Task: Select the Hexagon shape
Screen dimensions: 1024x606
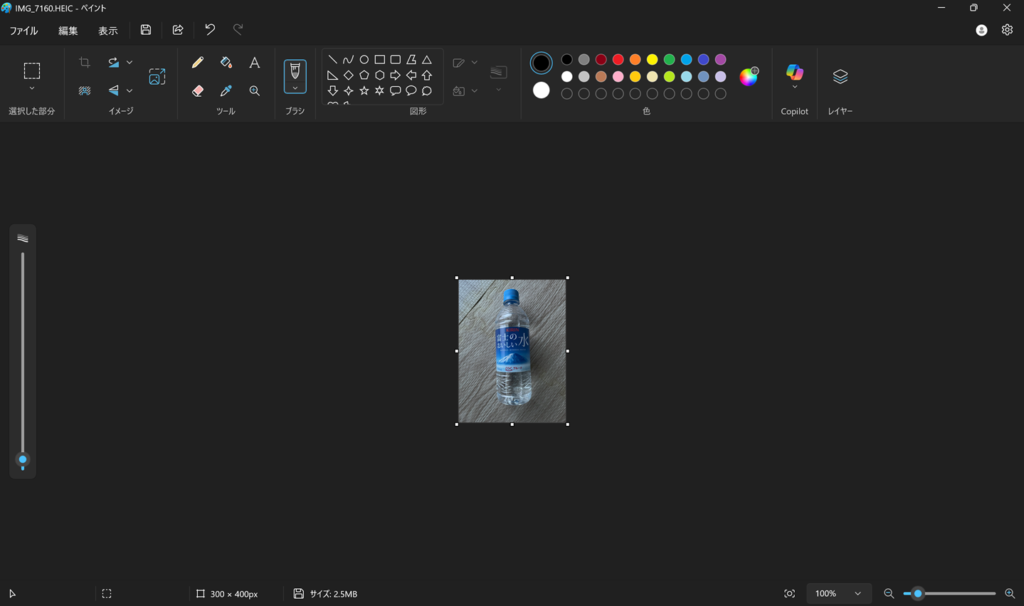Action: (x=379, y=75)
